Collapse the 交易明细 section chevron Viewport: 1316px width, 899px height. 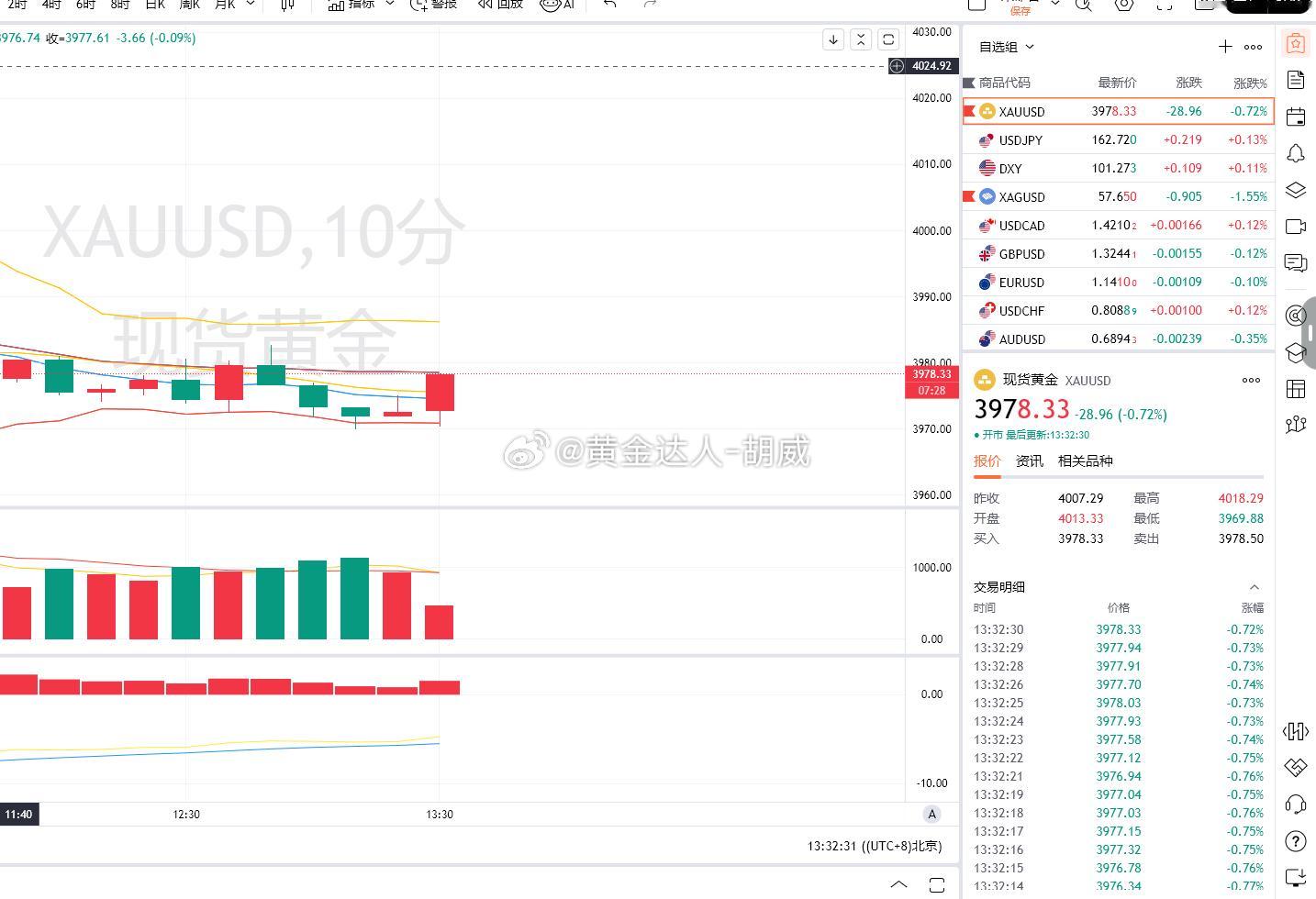pos(1255,587)
